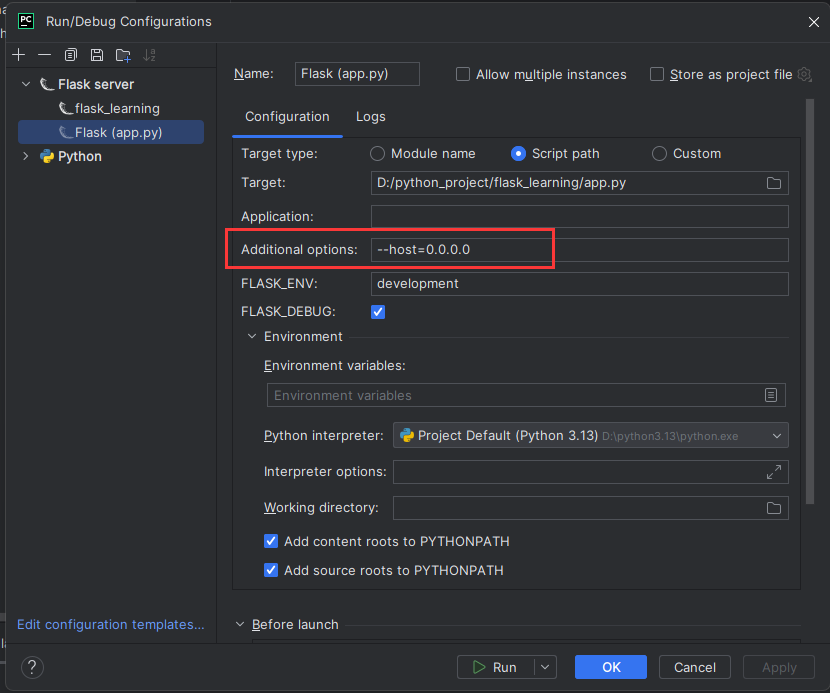This screenshot has width=830, height=693.
Task: Uncheck the FLASK_DEBUG checkbox
Action: (378, 312)
